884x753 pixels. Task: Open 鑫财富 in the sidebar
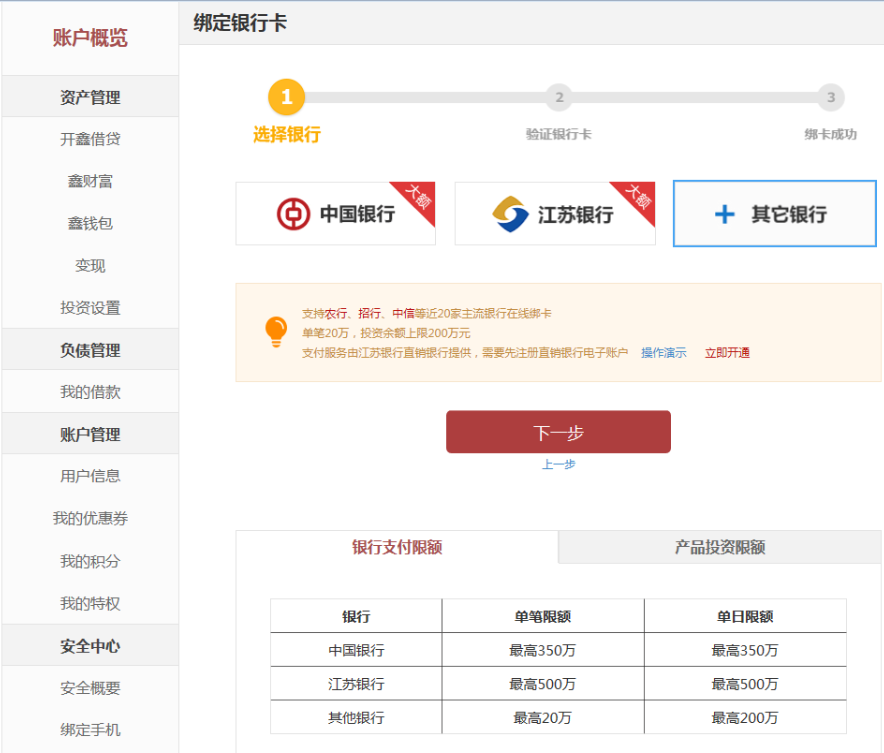90,181
